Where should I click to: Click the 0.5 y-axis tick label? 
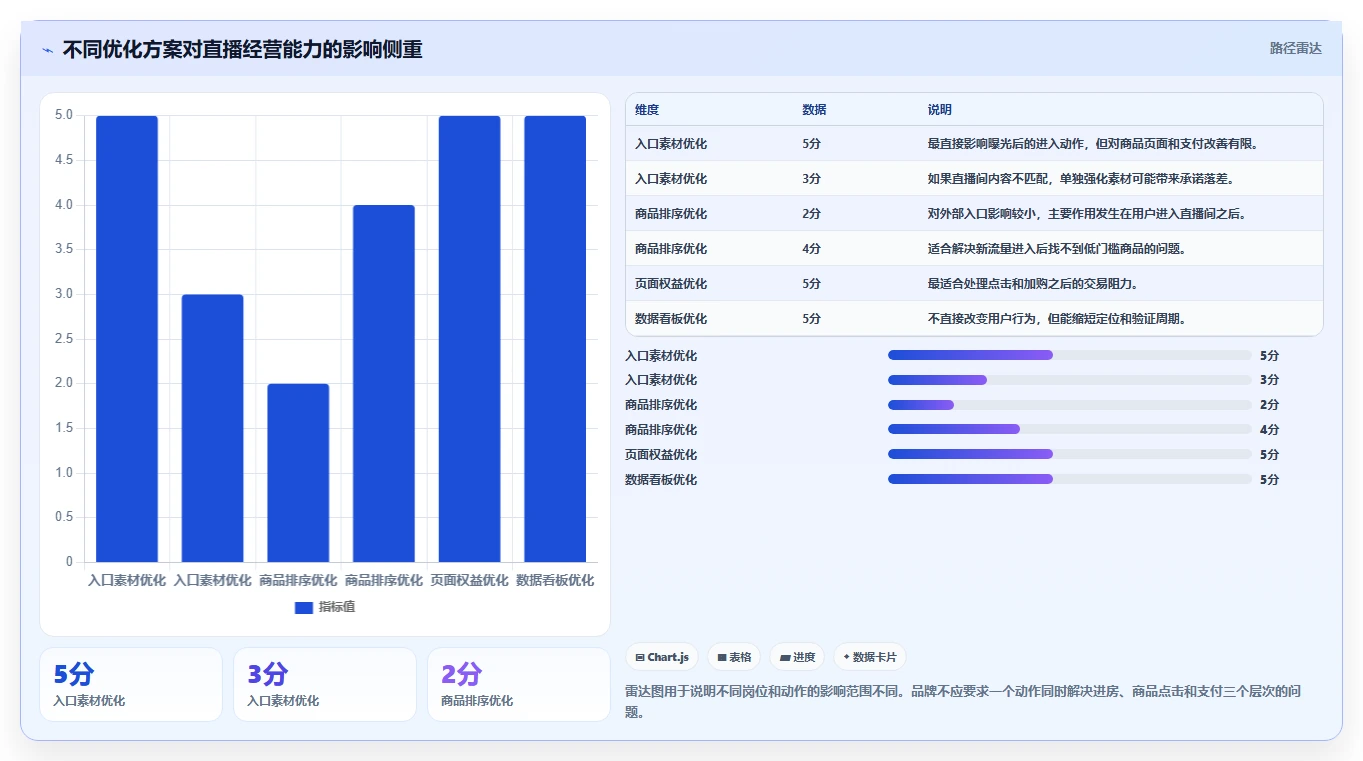click(x=64, y=517)
